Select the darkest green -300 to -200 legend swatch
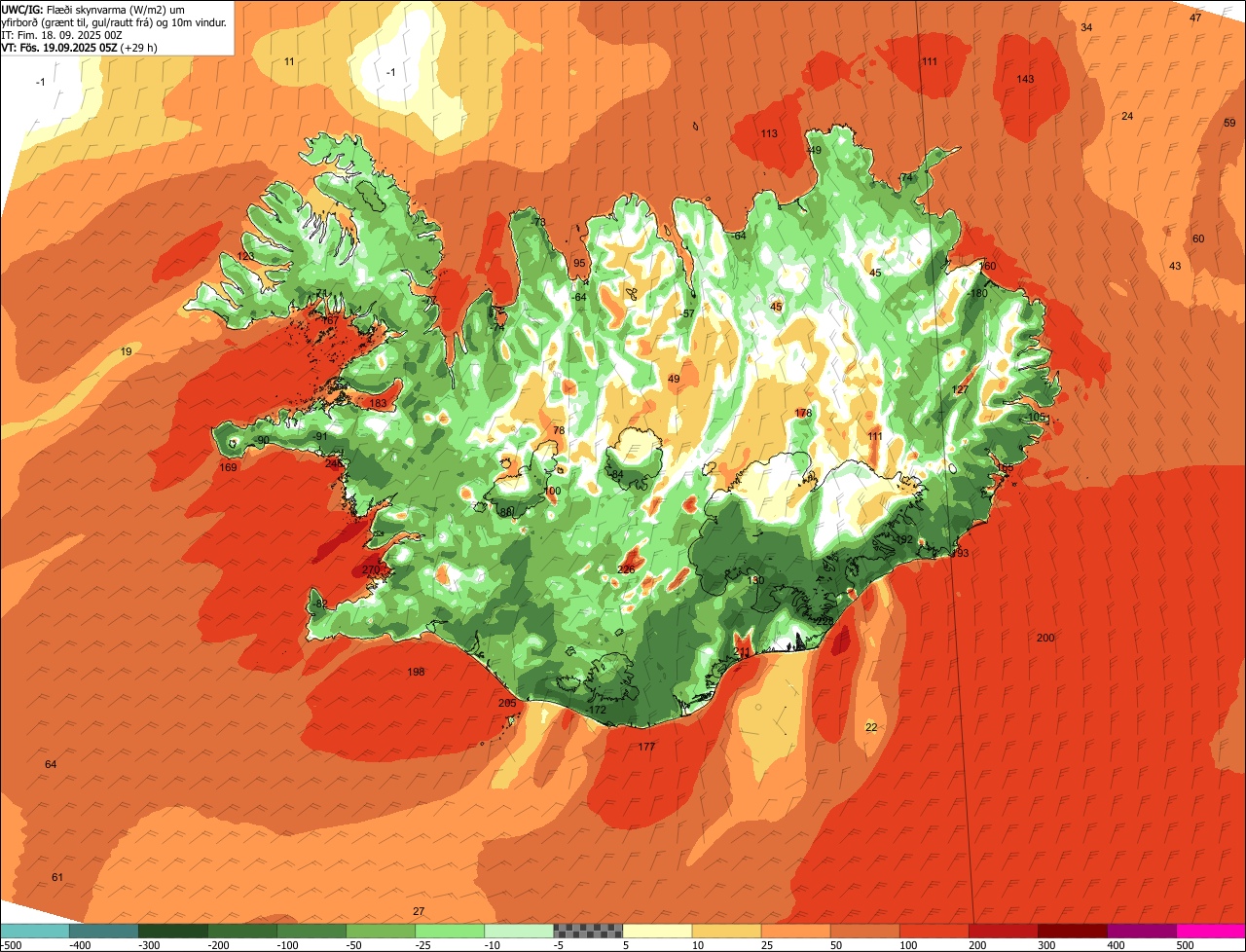This screenshot has height=952, width=1246. tap(173, 931)
